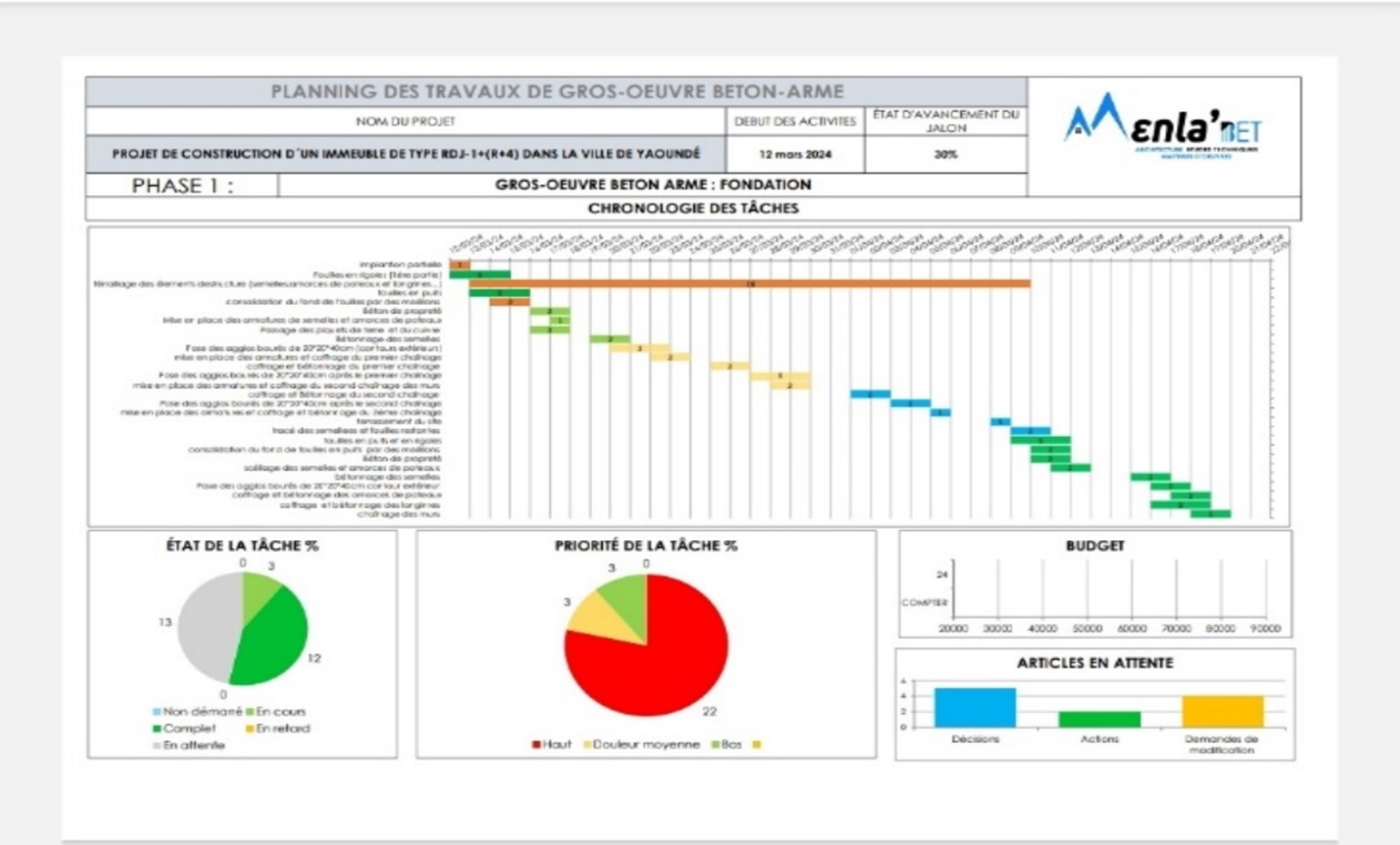The width and height of the screenshot is (1400, 845).
Task: Click the 'Bas' green legend marker
Action: click(x=715, y=745)
